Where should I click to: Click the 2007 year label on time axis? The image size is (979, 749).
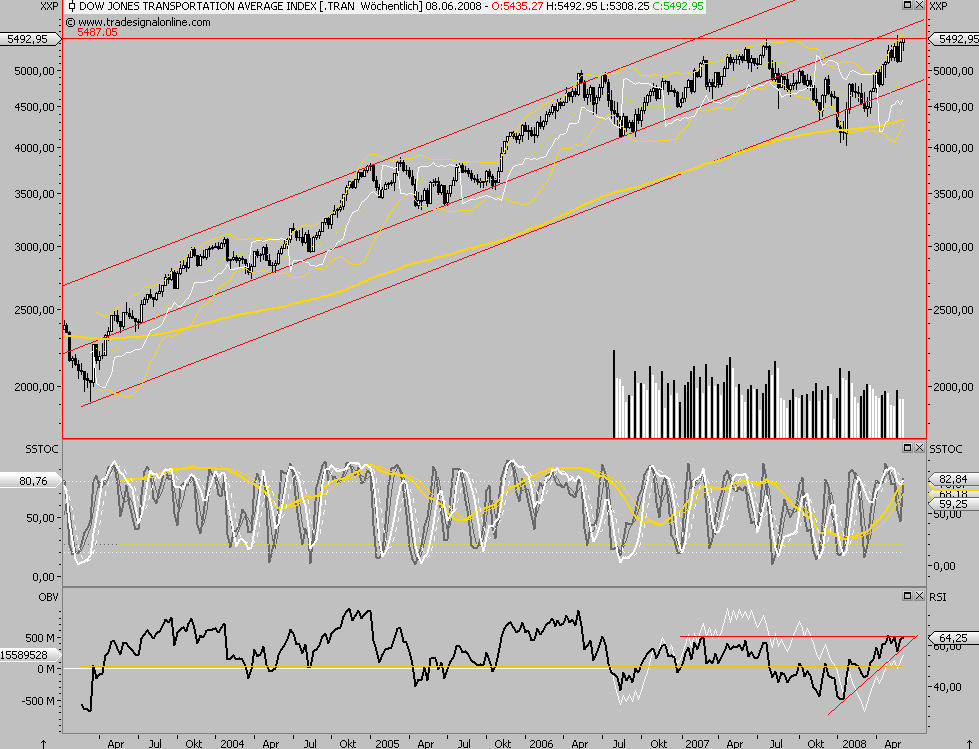(x=697, y=743)
